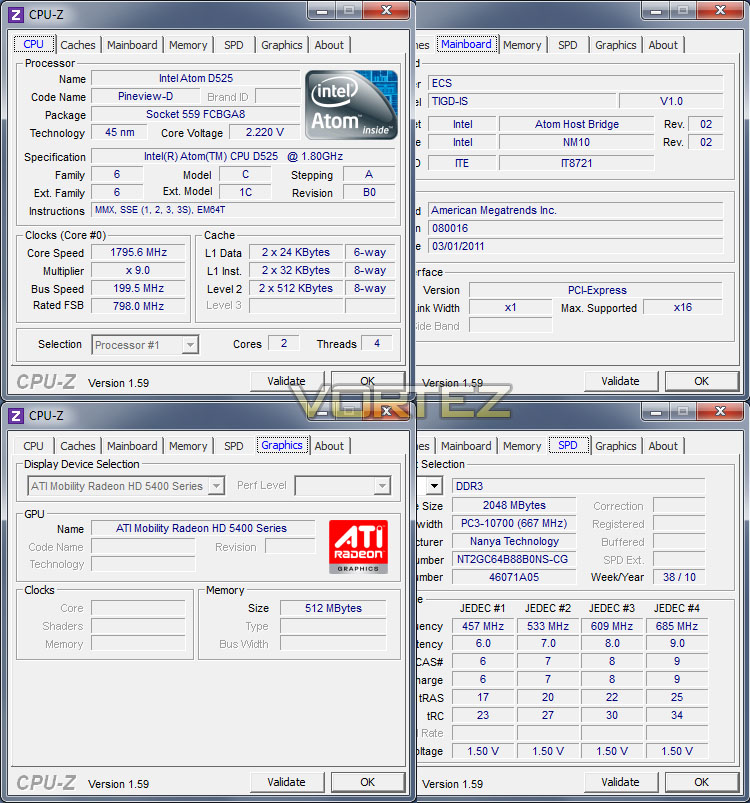Open the memory slot selection dropdown arrow
The image size is (750, 803).
(x=434, y=485)
